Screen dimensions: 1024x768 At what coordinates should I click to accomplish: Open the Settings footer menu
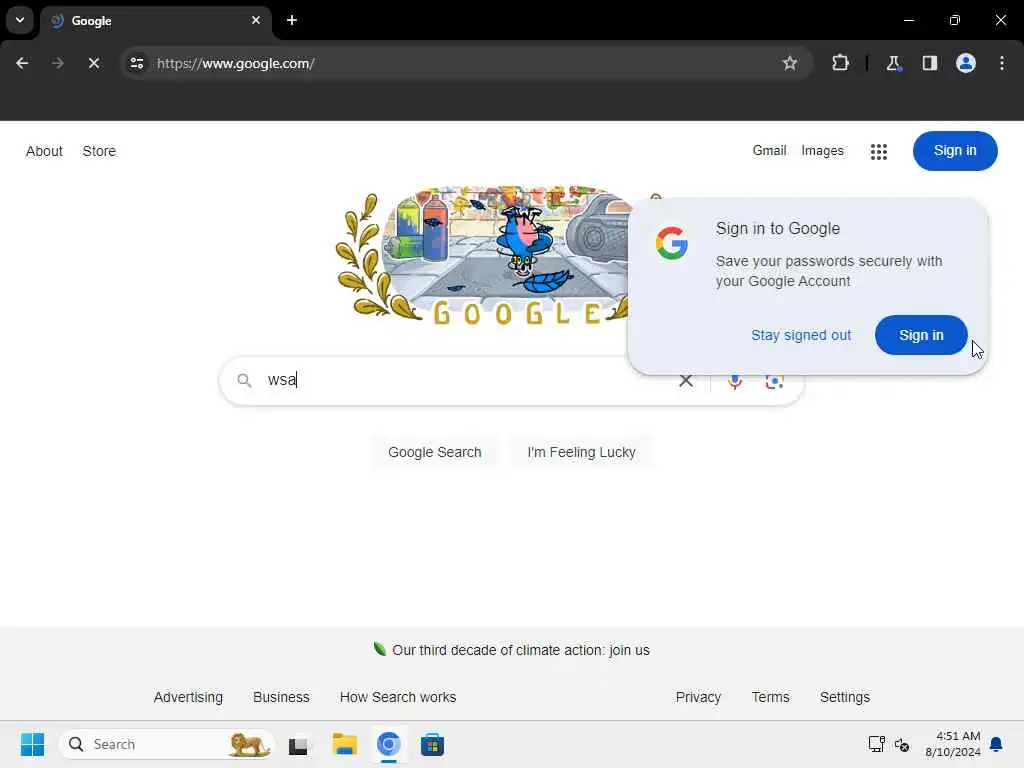click(844, 697)
